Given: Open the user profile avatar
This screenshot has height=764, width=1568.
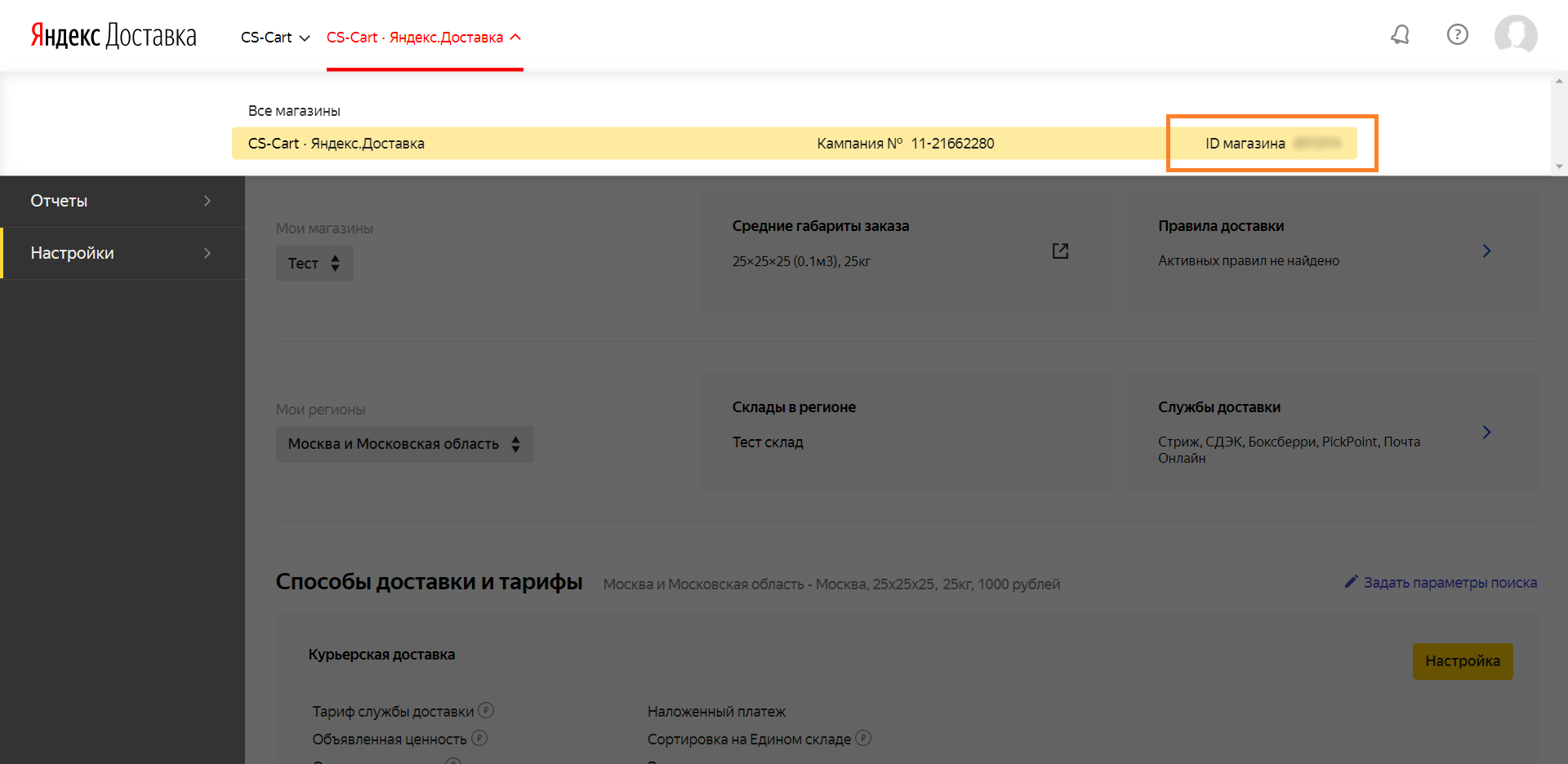Looking at the screenshot, I should (1515, 35).
